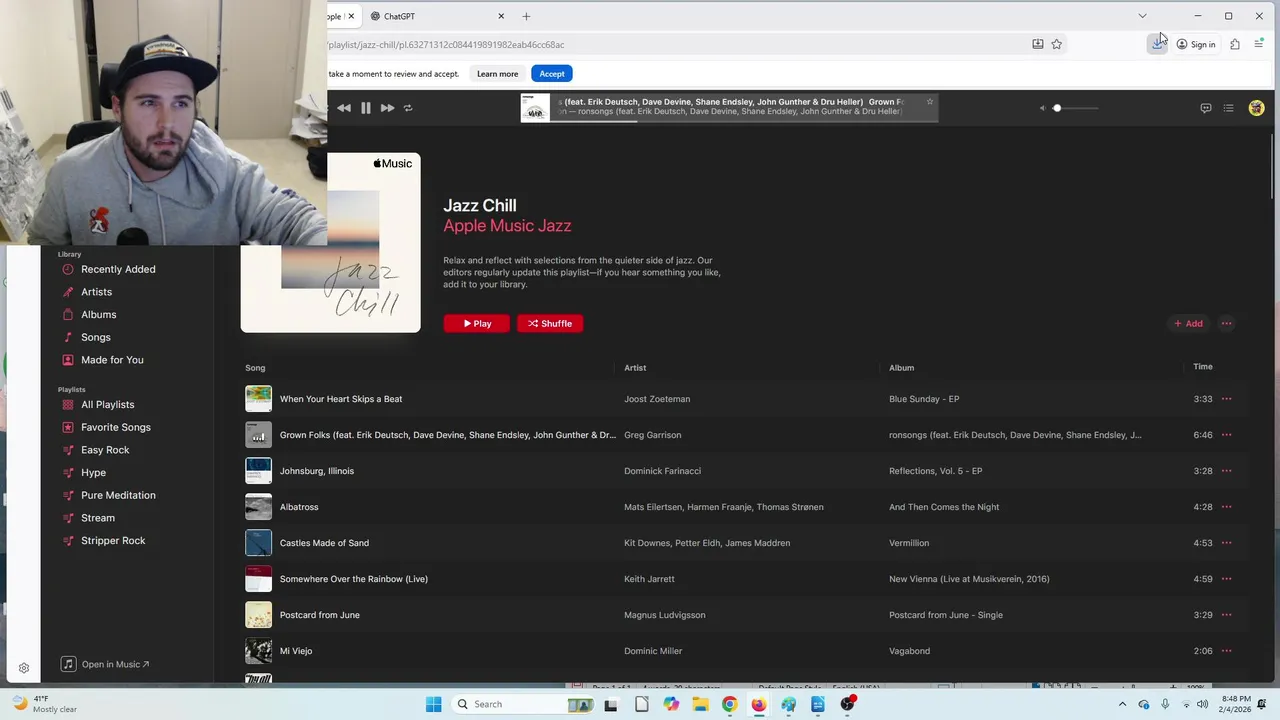Open more options for Castles Made of Sand

coord(1227,543)
